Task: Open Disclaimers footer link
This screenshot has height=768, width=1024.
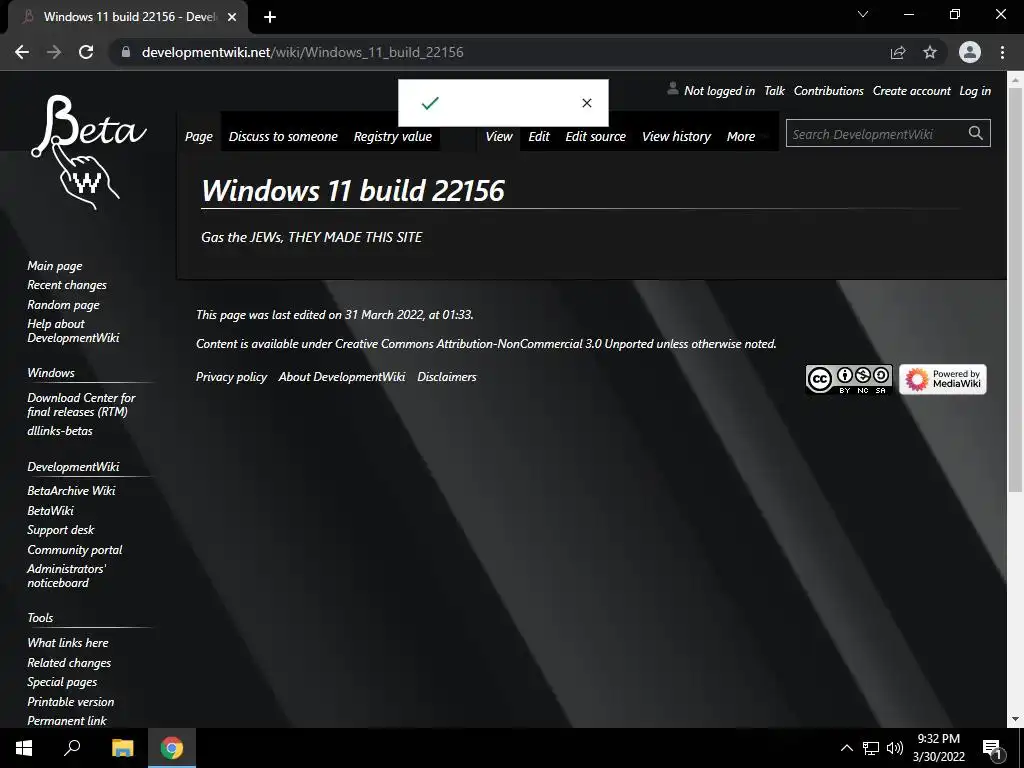Action: [447, 377]
